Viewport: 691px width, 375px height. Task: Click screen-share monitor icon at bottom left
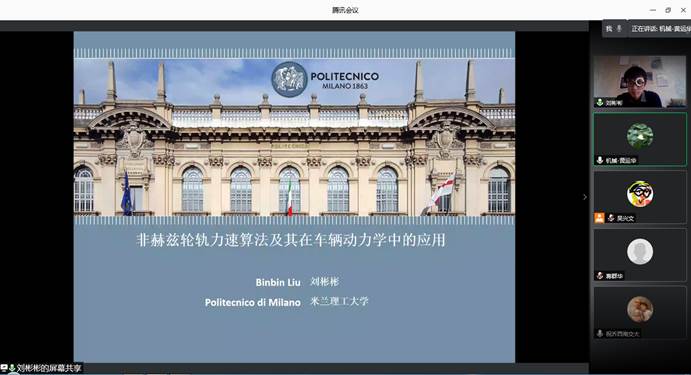point(4,368)
